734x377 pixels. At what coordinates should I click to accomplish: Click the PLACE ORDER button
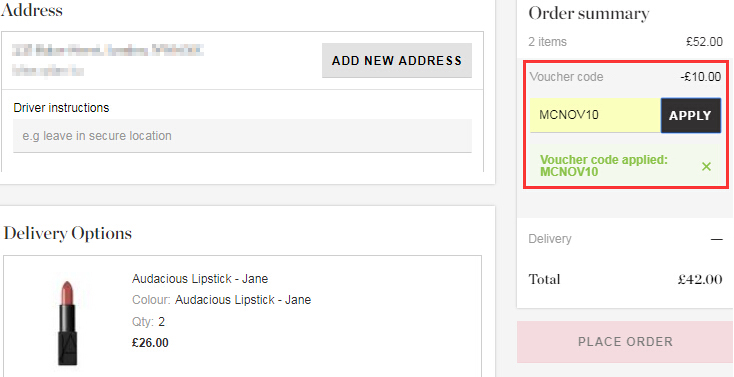click(x=625, y=341)
